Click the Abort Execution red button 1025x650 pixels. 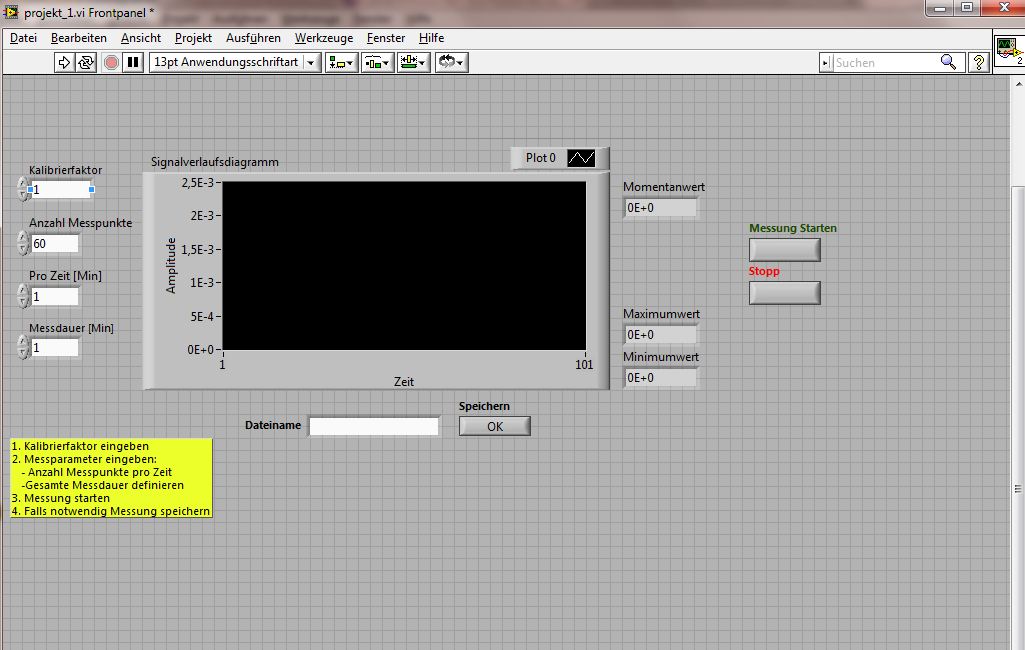111,62
